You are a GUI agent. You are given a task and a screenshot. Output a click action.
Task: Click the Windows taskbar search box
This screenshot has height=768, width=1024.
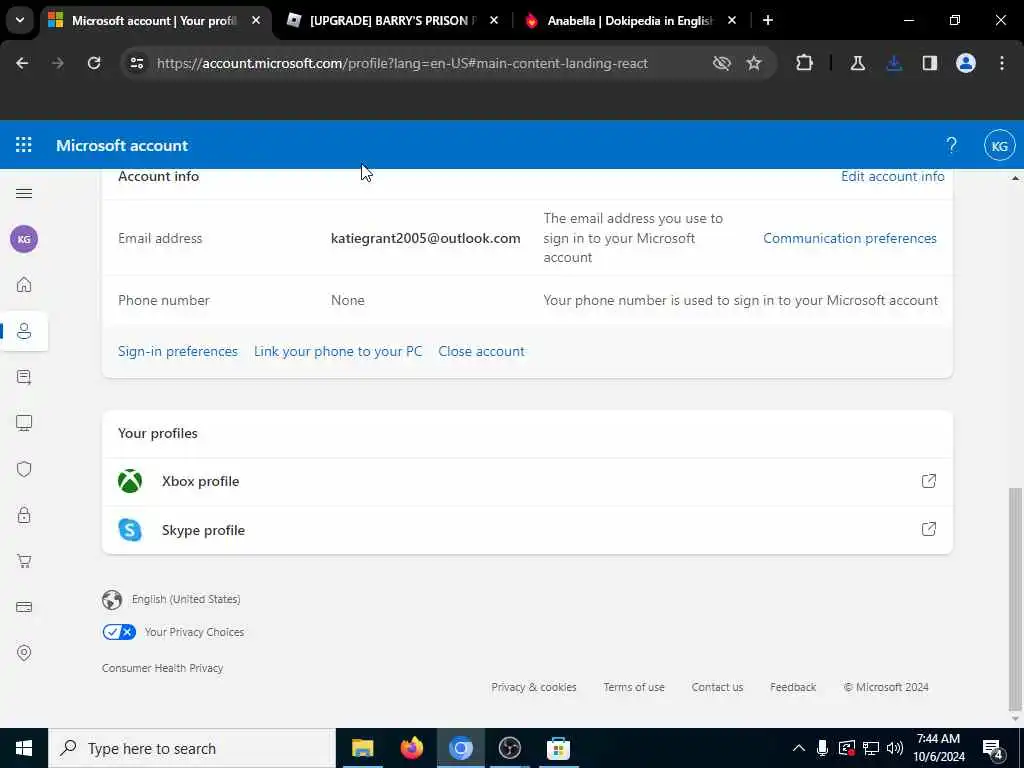point(192,748)
